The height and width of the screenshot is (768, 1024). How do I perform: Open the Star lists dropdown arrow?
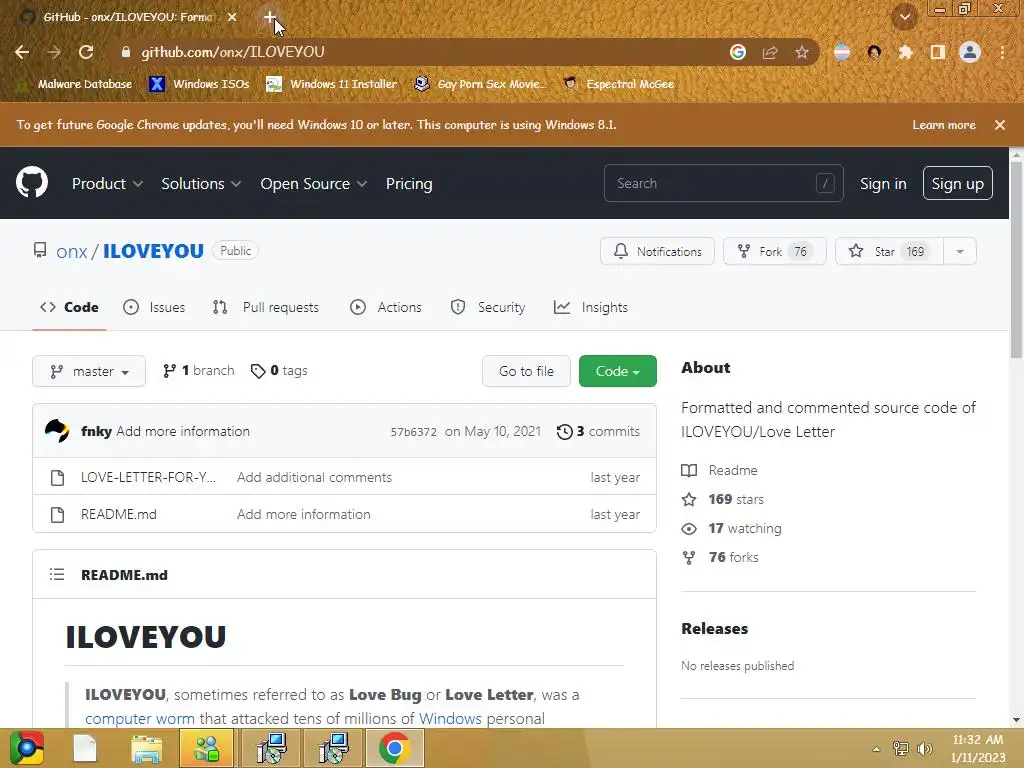(x=960, y=251)
